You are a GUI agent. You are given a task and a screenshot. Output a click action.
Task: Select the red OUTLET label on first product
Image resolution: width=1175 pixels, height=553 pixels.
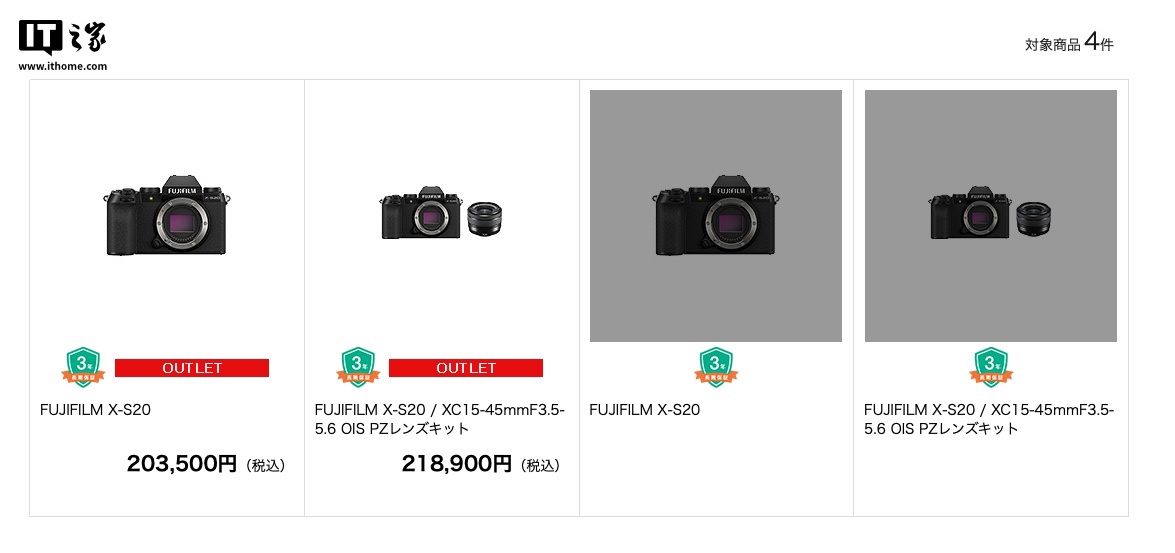[x=192, y=368]
